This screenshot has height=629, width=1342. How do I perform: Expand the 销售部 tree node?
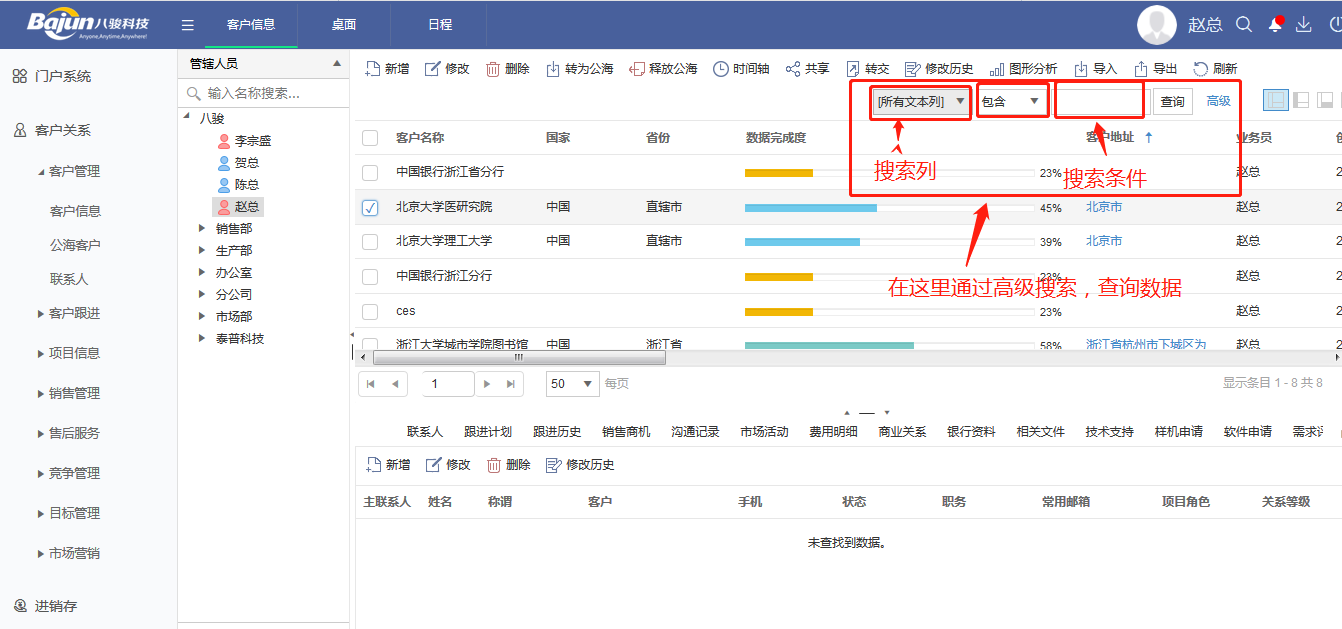[x=202, y=229]
